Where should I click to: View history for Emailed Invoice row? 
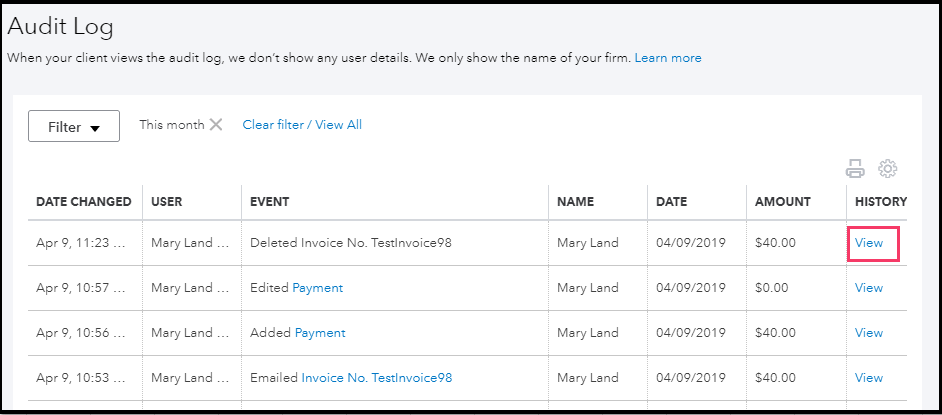[869, 378]
